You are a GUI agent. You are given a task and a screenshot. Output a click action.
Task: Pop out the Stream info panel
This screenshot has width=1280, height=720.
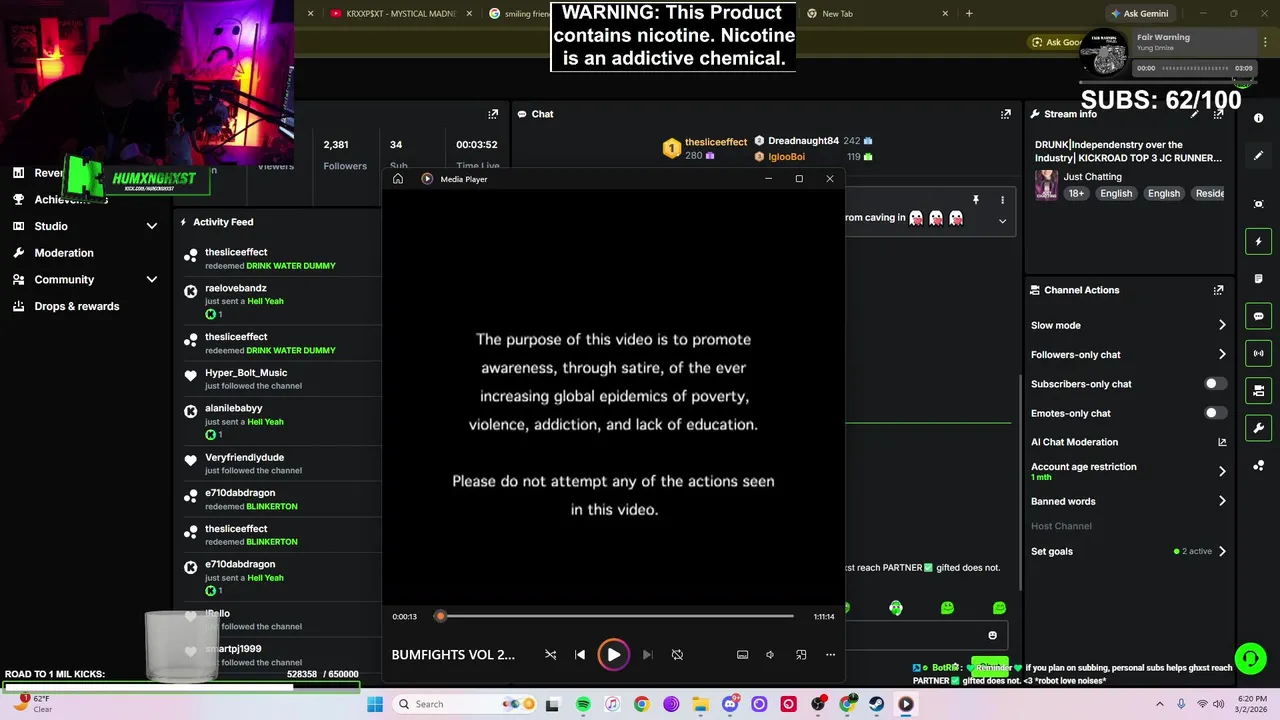1218,114
